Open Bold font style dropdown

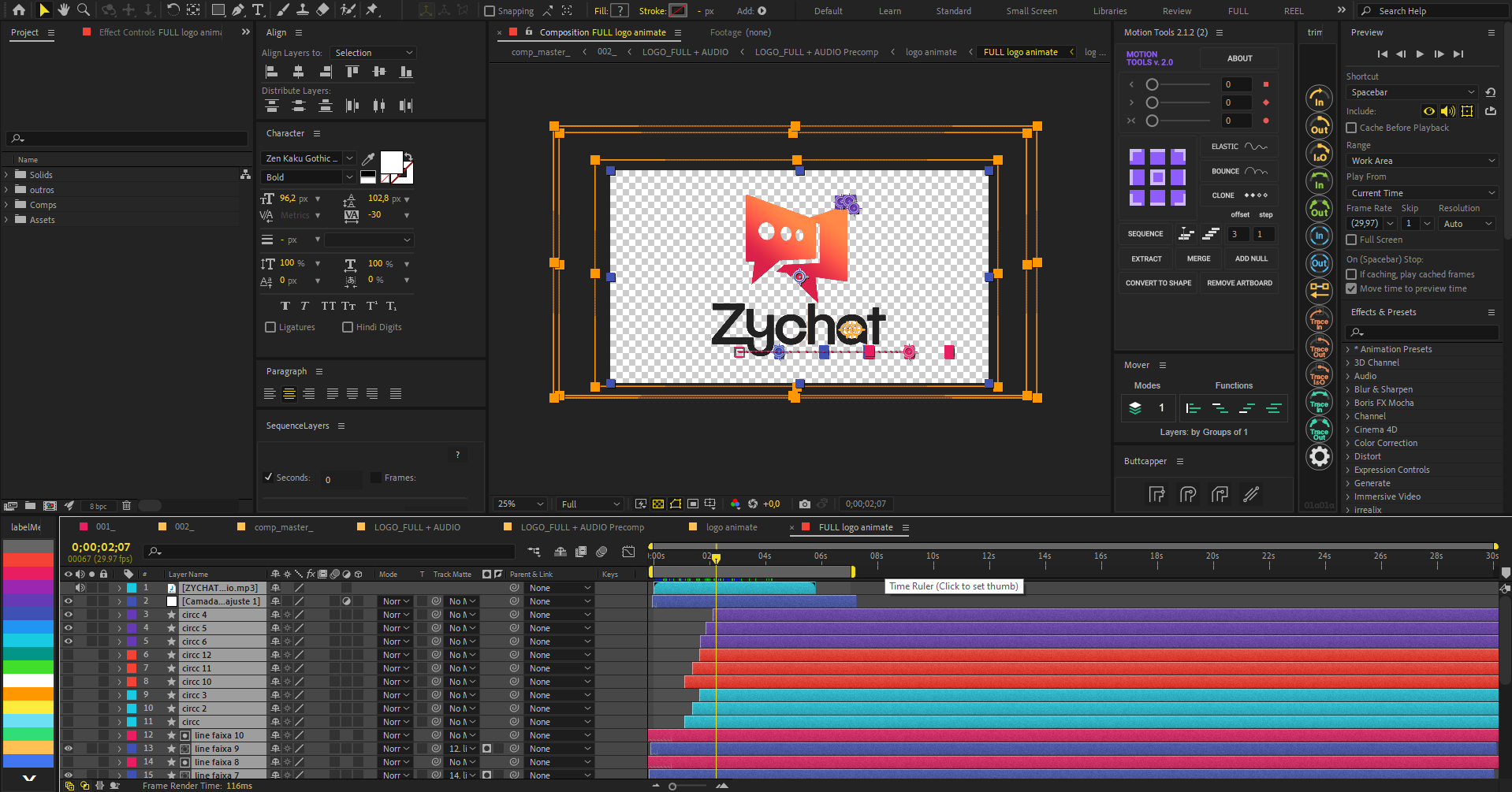(308, 177)
